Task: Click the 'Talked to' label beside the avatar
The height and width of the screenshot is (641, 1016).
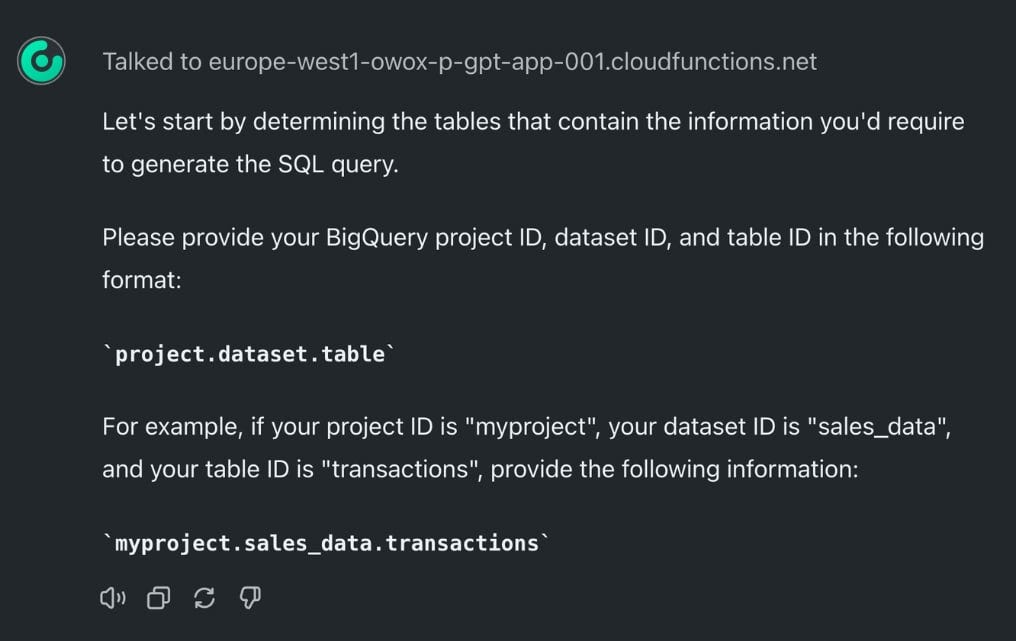Action: [152, 62]
